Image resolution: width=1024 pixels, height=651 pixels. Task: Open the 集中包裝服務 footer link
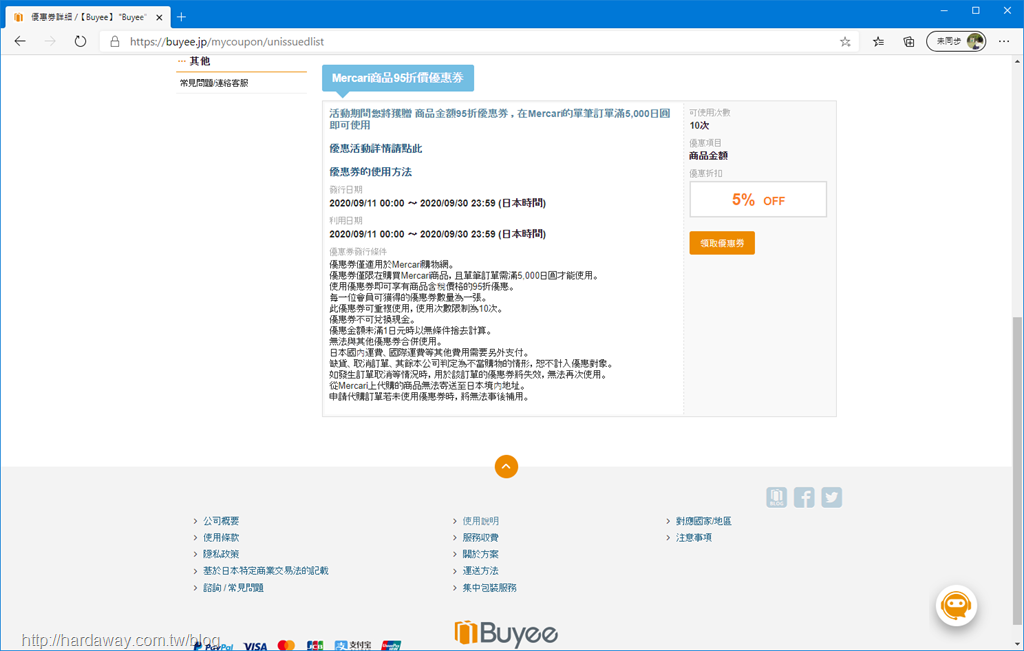(x=489, y=588)
